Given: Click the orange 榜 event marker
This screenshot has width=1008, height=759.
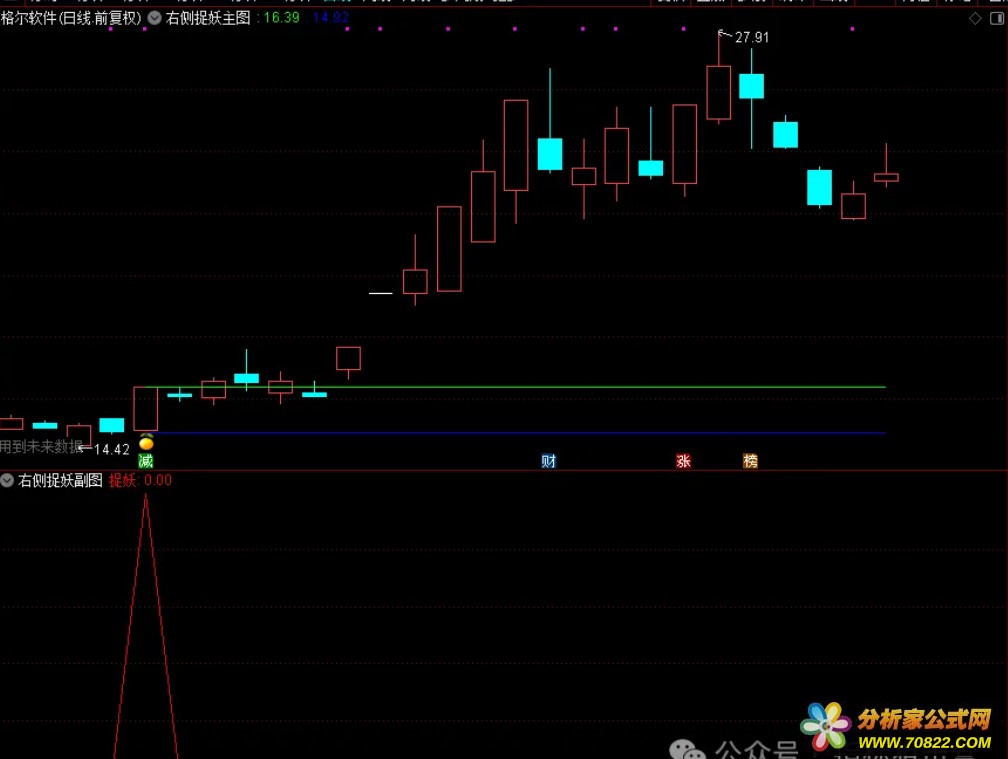Looking at the screenshot, I should (750, 461).
